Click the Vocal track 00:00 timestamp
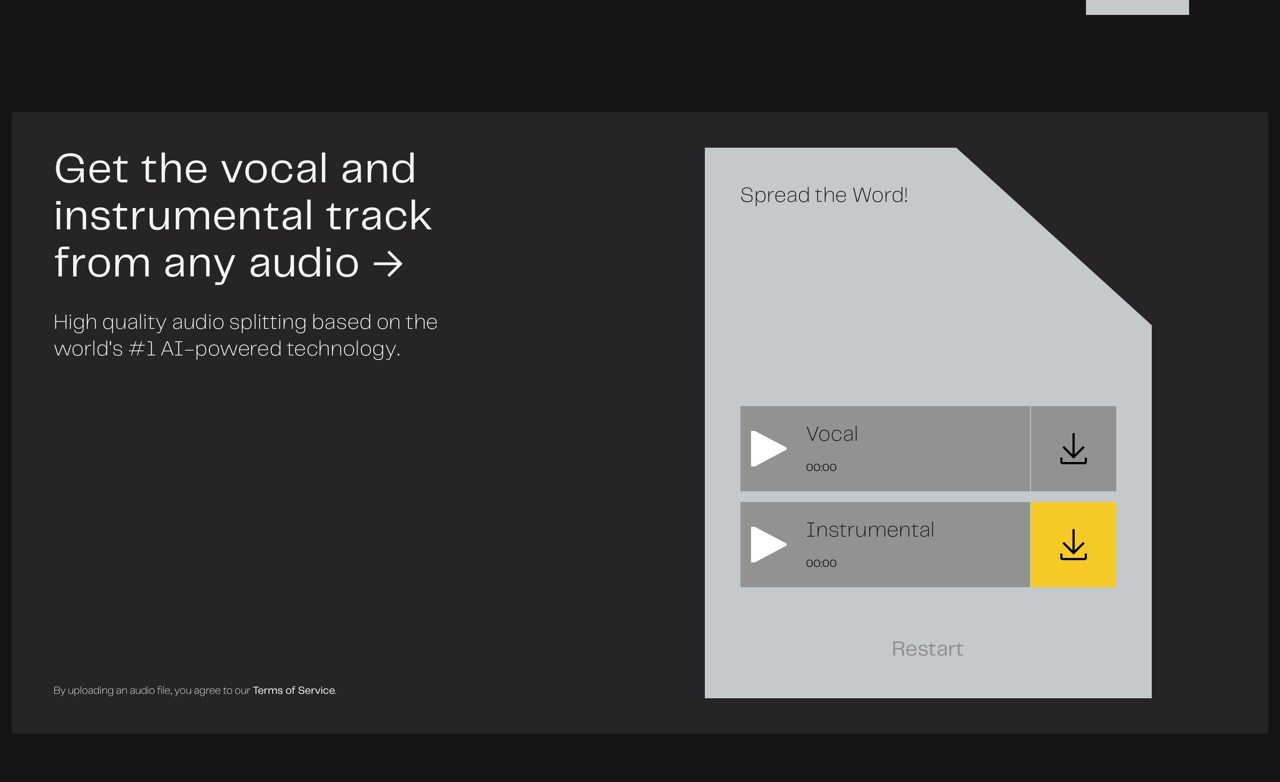 click(x=821, y=467)
